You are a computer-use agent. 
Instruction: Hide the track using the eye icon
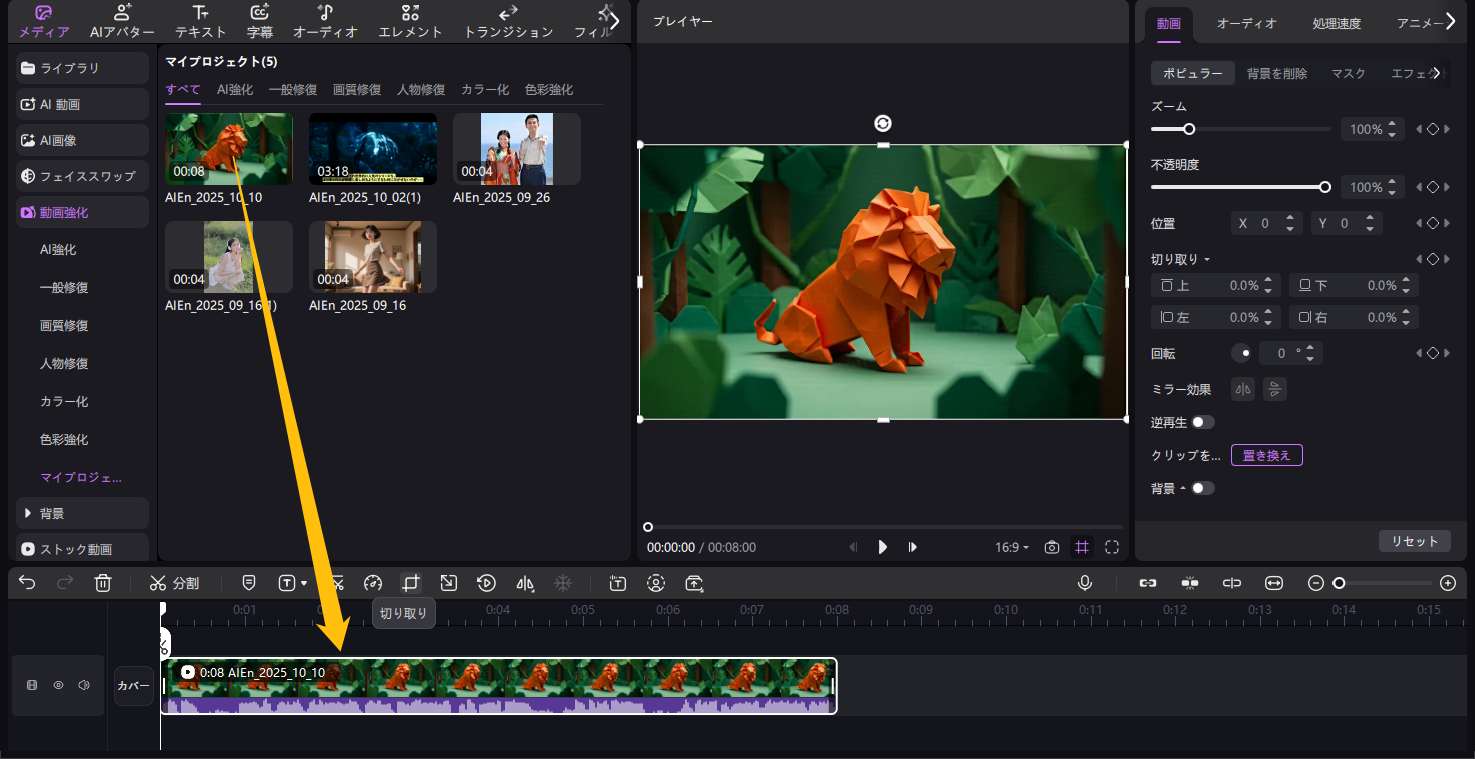[58, 686]
